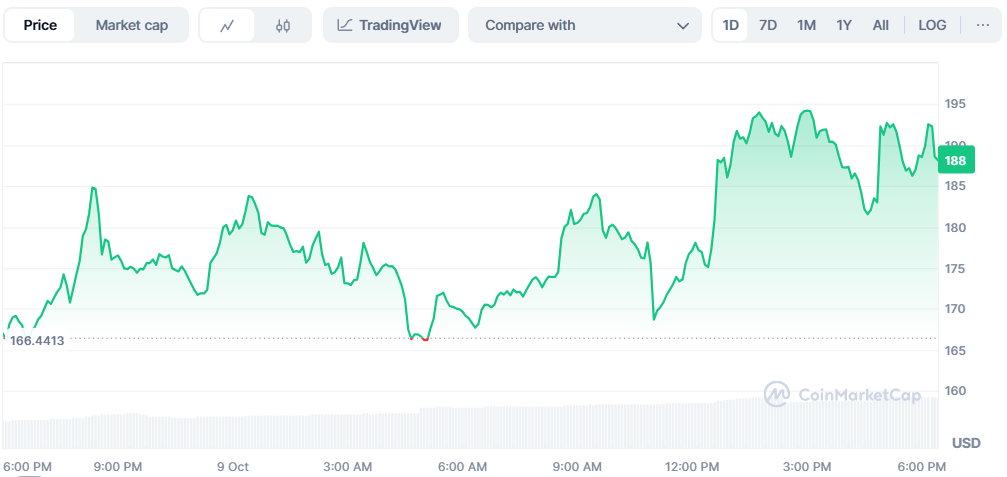The image size is (1007, 477).
Task: Switch to line chart view icon
Action: click(x=227, y=26)
